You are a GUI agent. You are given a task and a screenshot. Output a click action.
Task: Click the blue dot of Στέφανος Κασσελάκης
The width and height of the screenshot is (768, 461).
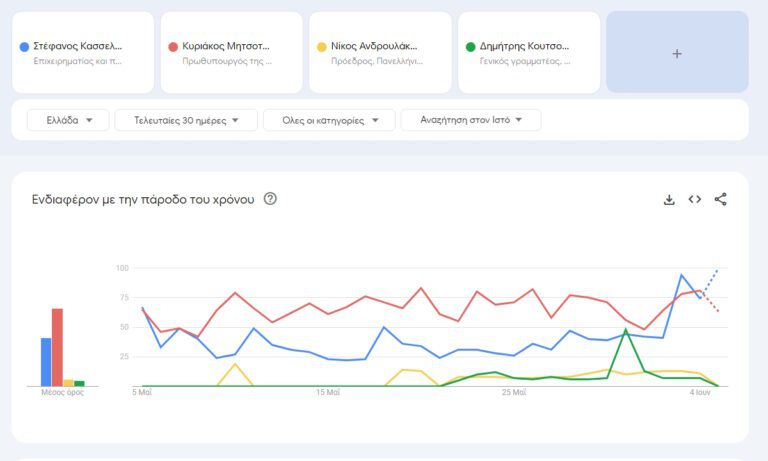[24, 47]
